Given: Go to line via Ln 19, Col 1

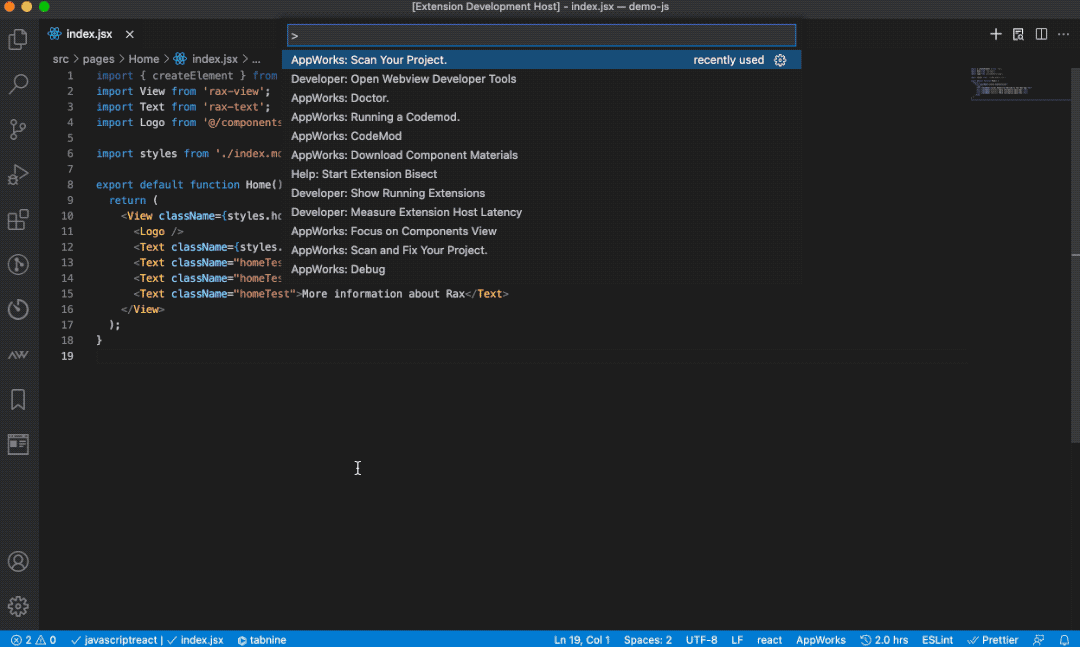Looking at the screenshot, I should click(582, 640).
